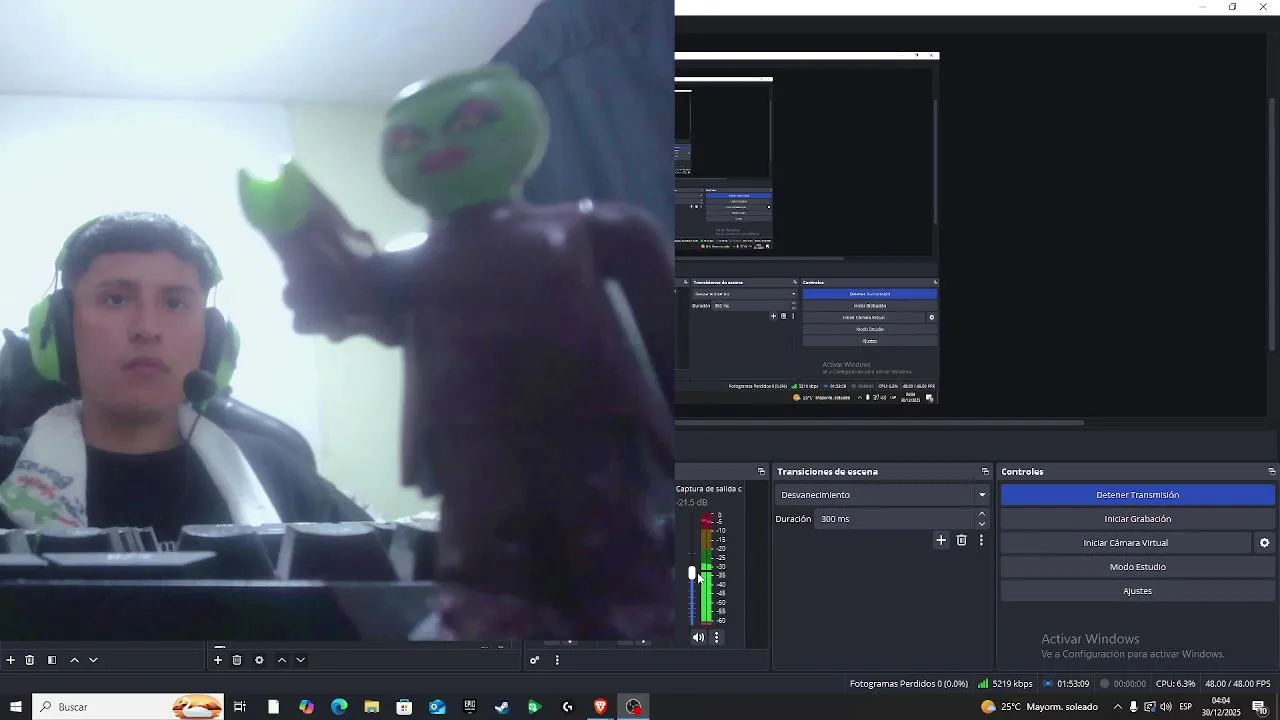Move source down in the sources toolbar

pyautogui.click(x=300, y=660)
